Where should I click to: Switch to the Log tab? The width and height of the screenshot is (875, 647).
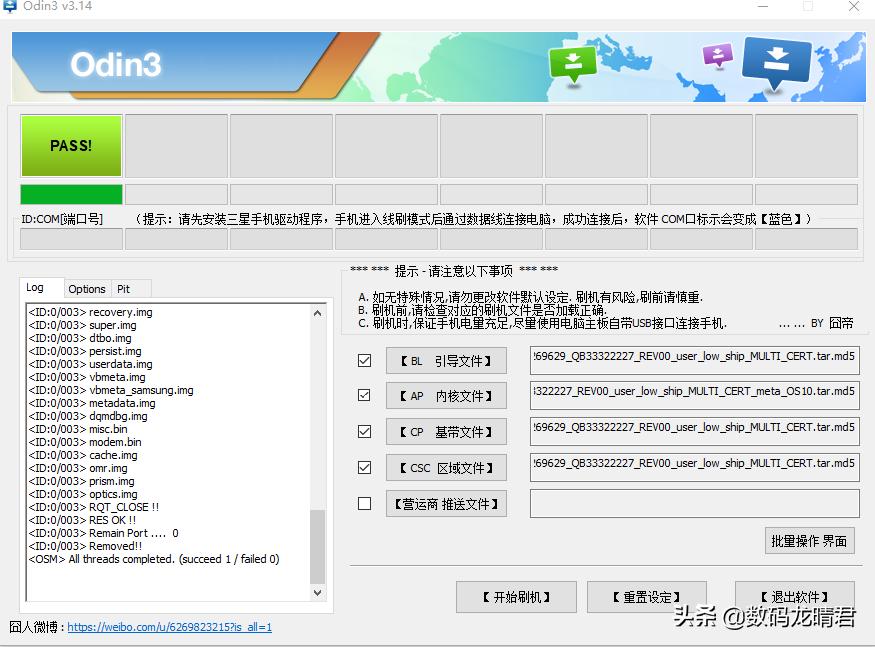(41, 287)
